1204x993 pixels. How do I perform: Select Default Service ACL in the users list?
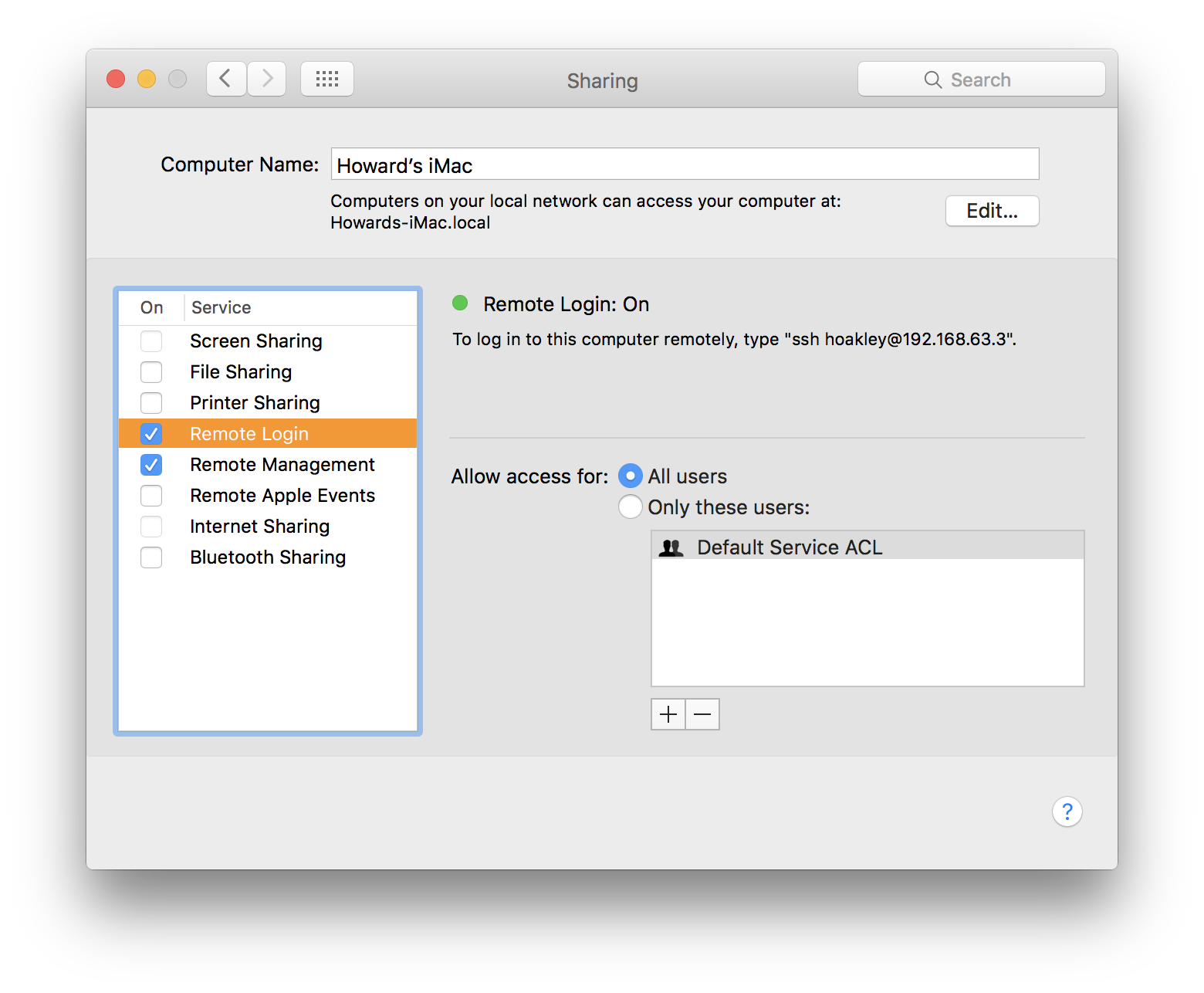point(790,547)
